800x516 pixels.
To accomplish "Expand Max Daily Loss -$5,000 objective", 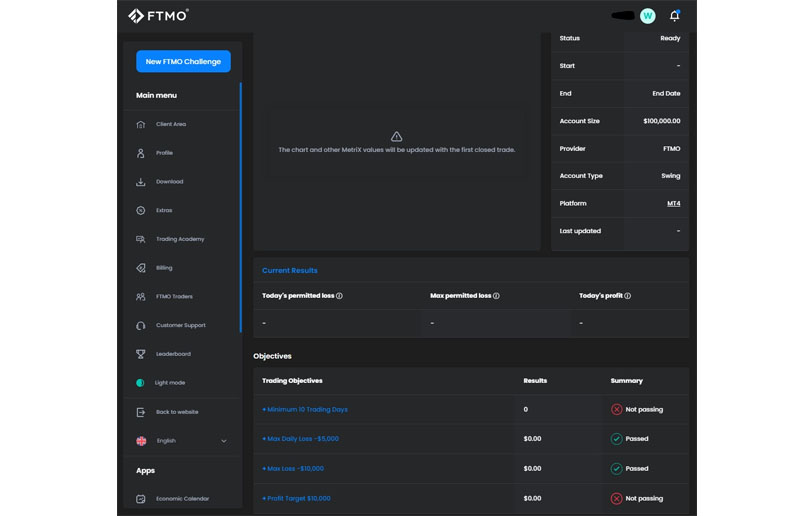I will [300, 438].
